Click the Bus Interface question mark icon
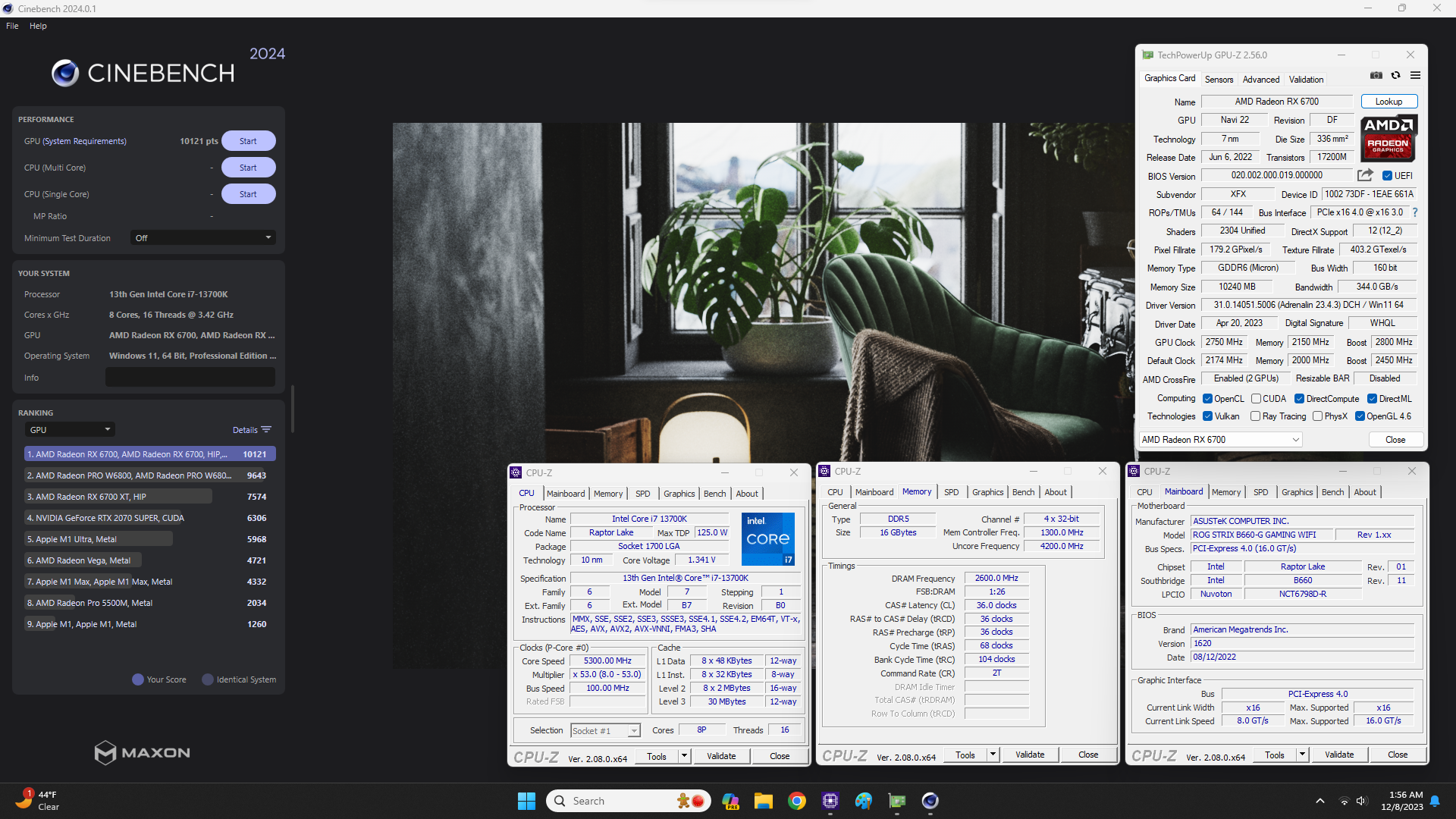The width and height of the screenshot is (1456, 819). point(1415,213)
